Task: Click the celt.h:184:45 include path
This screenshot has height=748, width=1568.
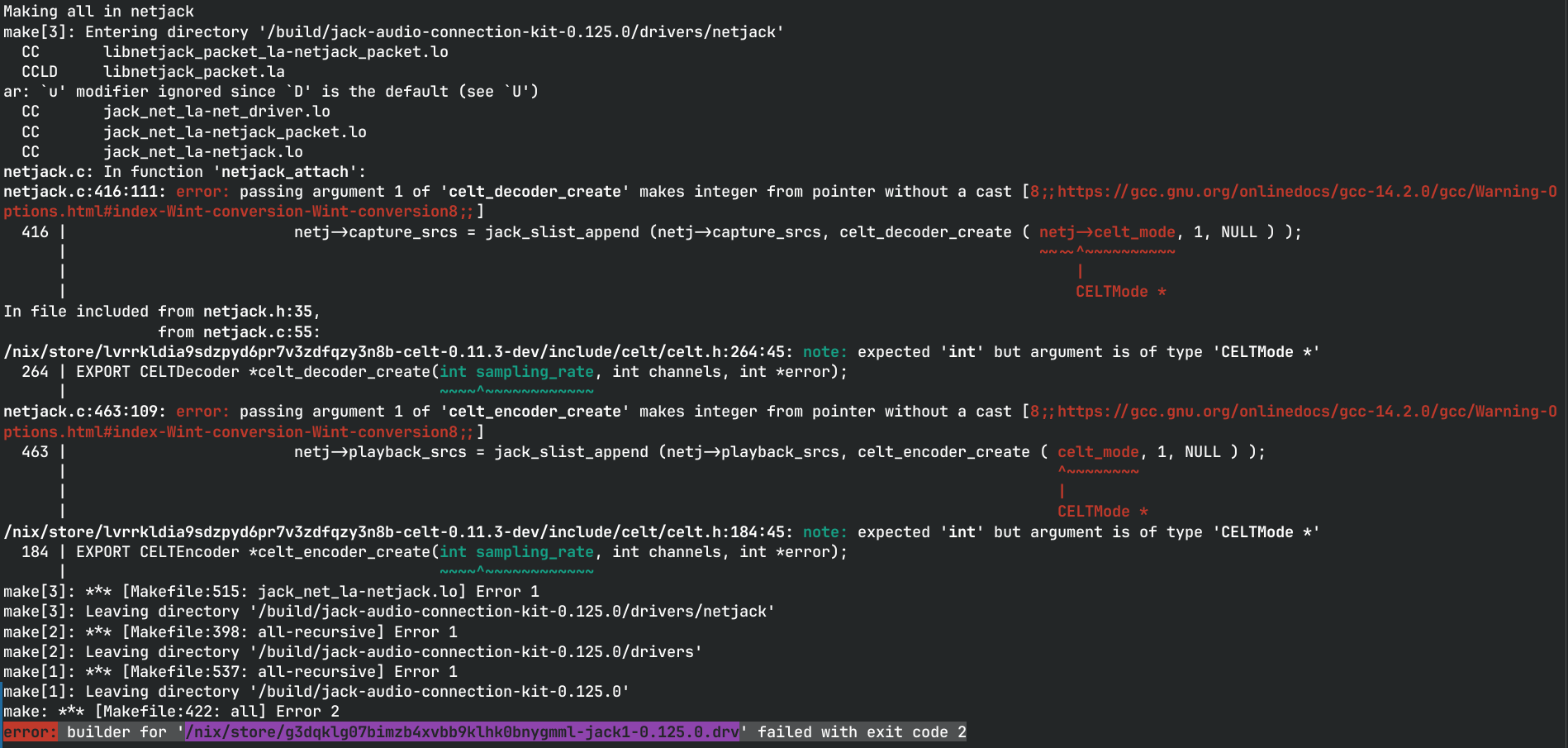Action: pos(399,532)
